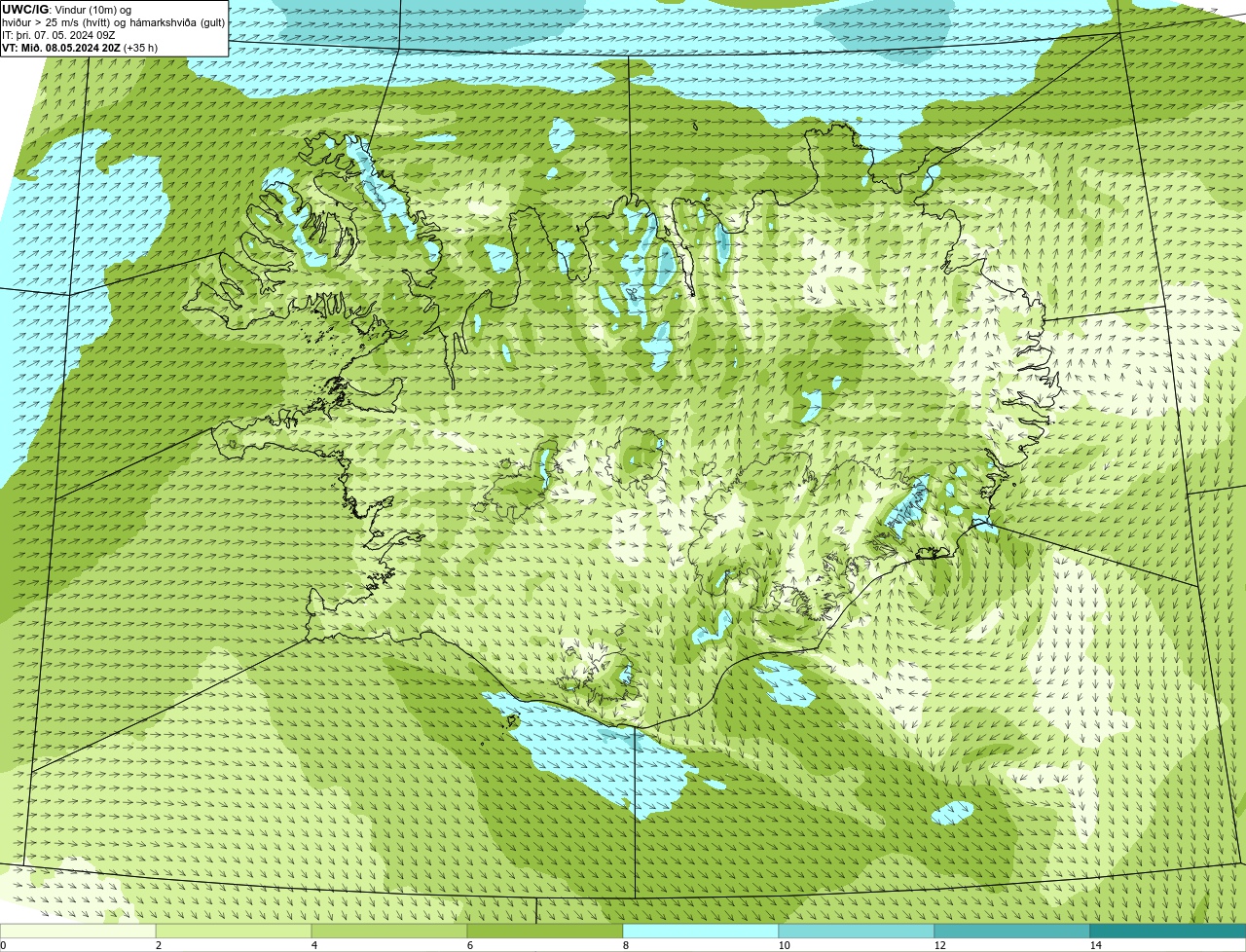Viewport: 1246px width, 952px height.
Task: Click the light green 2–4 legend swatch
Action: pos(234,931)
